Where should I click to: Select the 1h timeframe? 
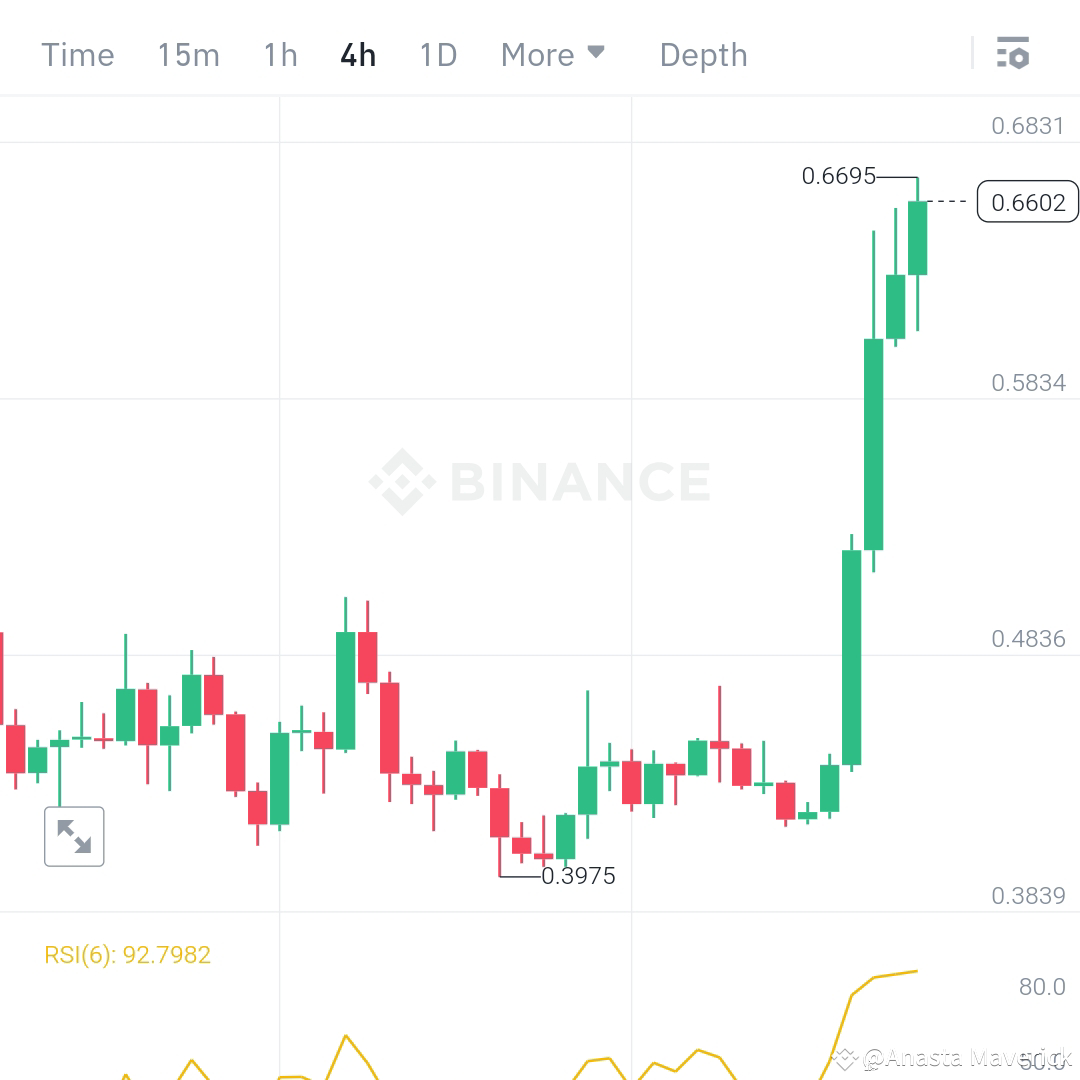click(x=279, y=55)
